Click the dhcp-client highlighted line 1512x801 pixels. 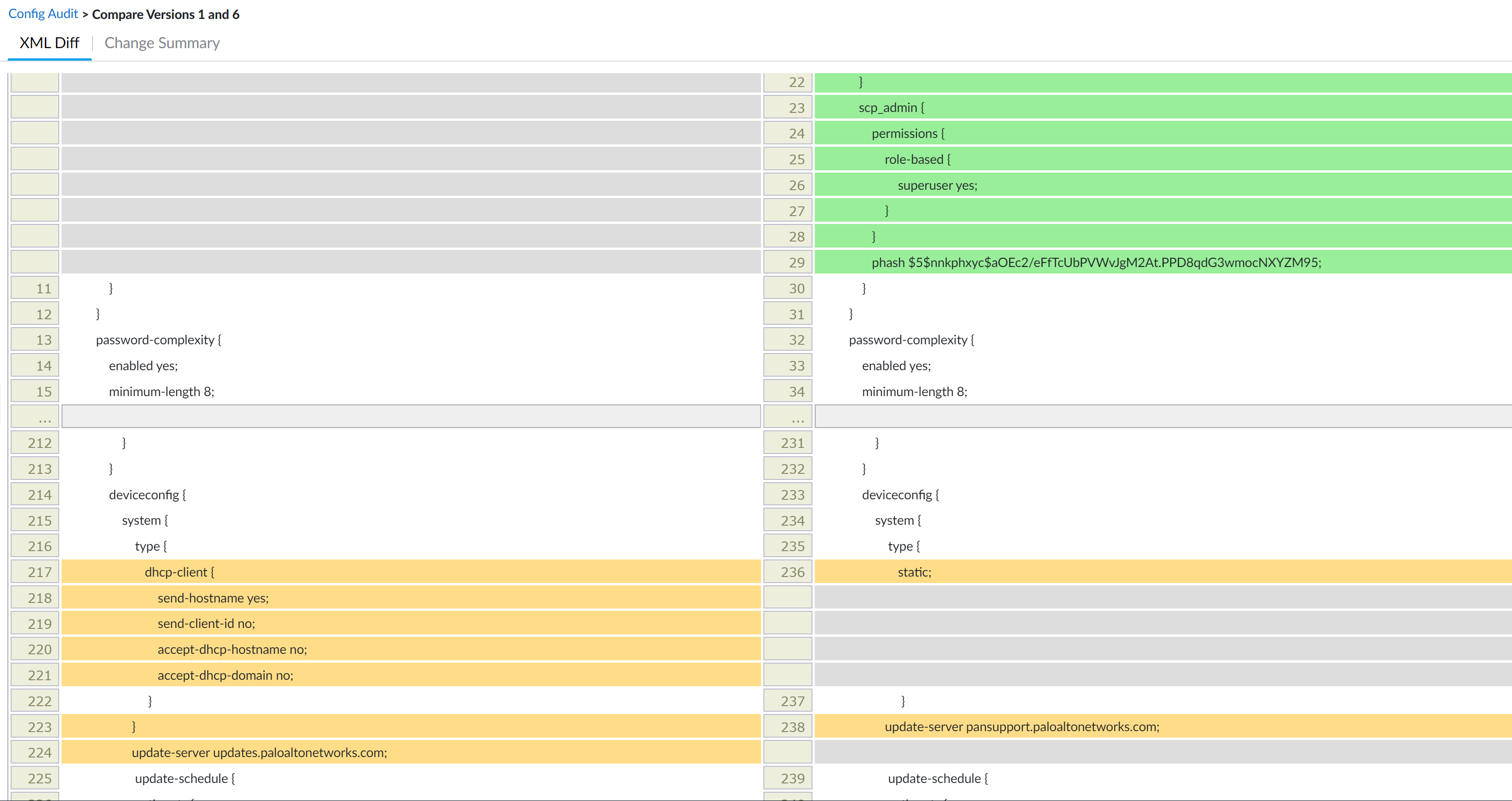(180, 572)
